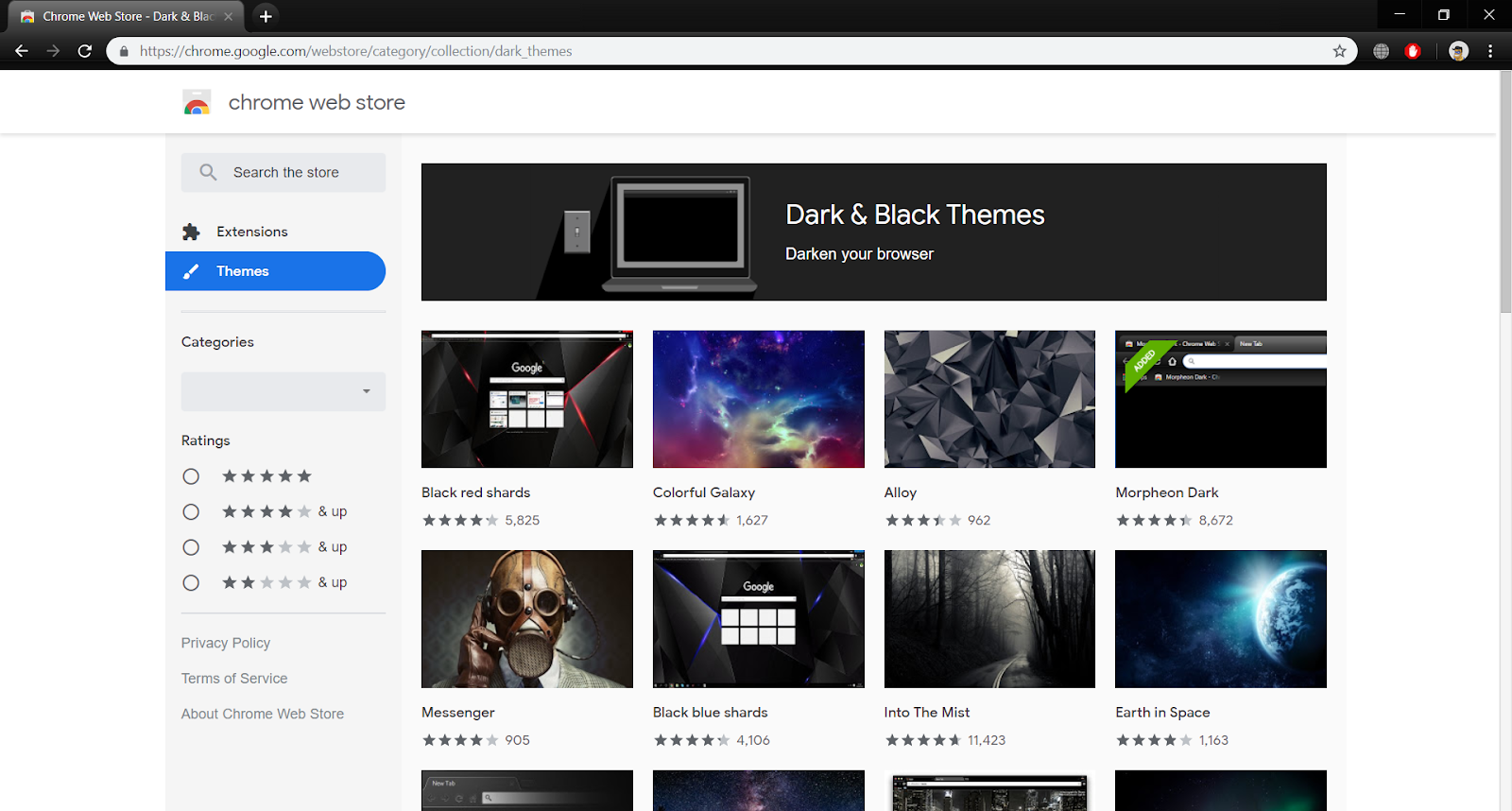Filter by three stars & up
Image resolution: width=1512 pixels, height=811 pixels.
191,547
